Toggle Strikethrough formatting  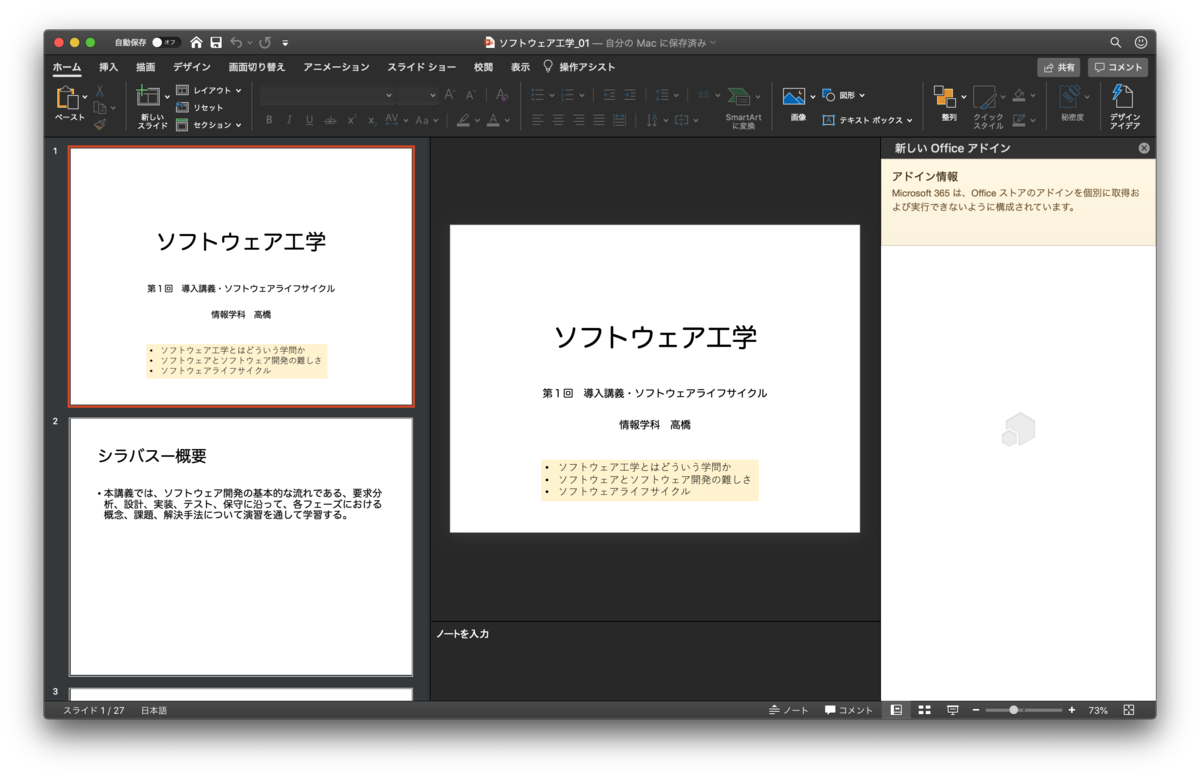tap(330, 120)
